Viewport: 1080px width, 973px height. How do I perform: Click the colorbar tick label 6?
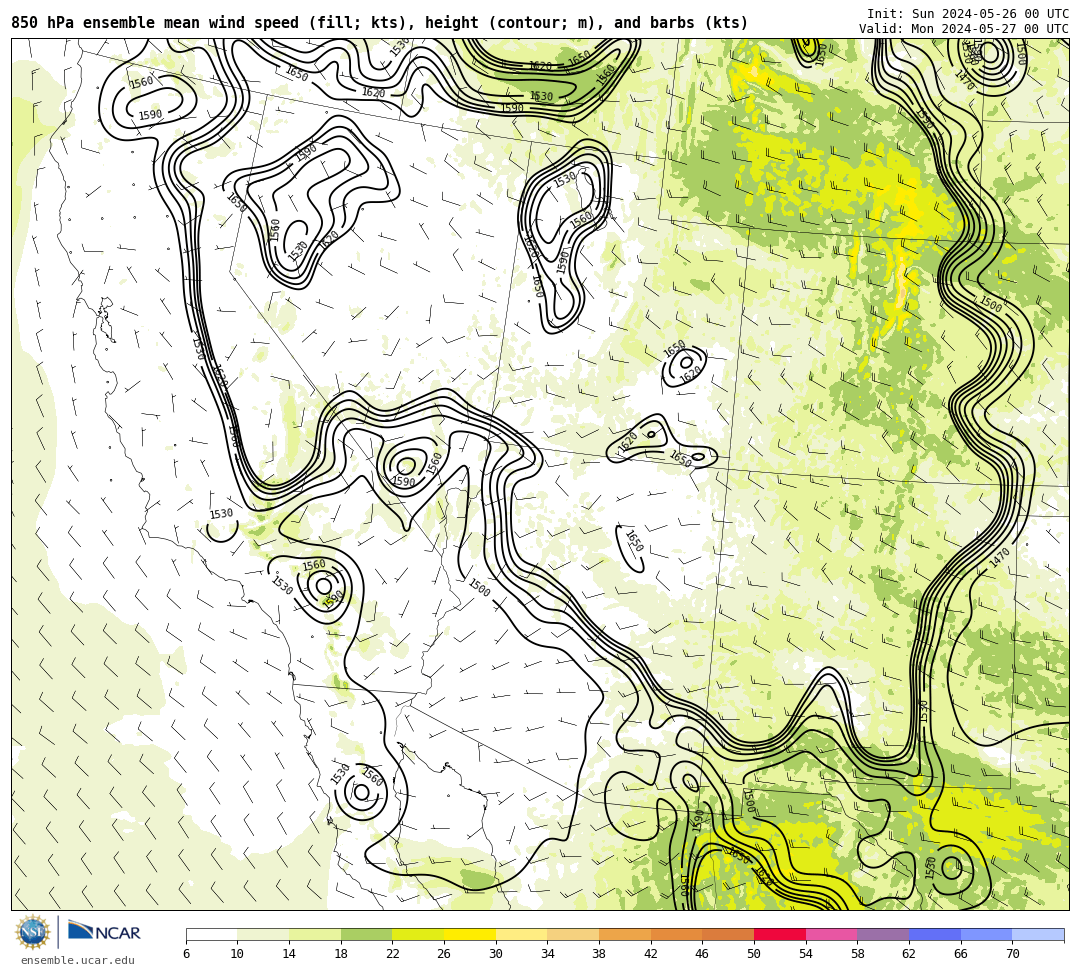(x=186, y=954)
